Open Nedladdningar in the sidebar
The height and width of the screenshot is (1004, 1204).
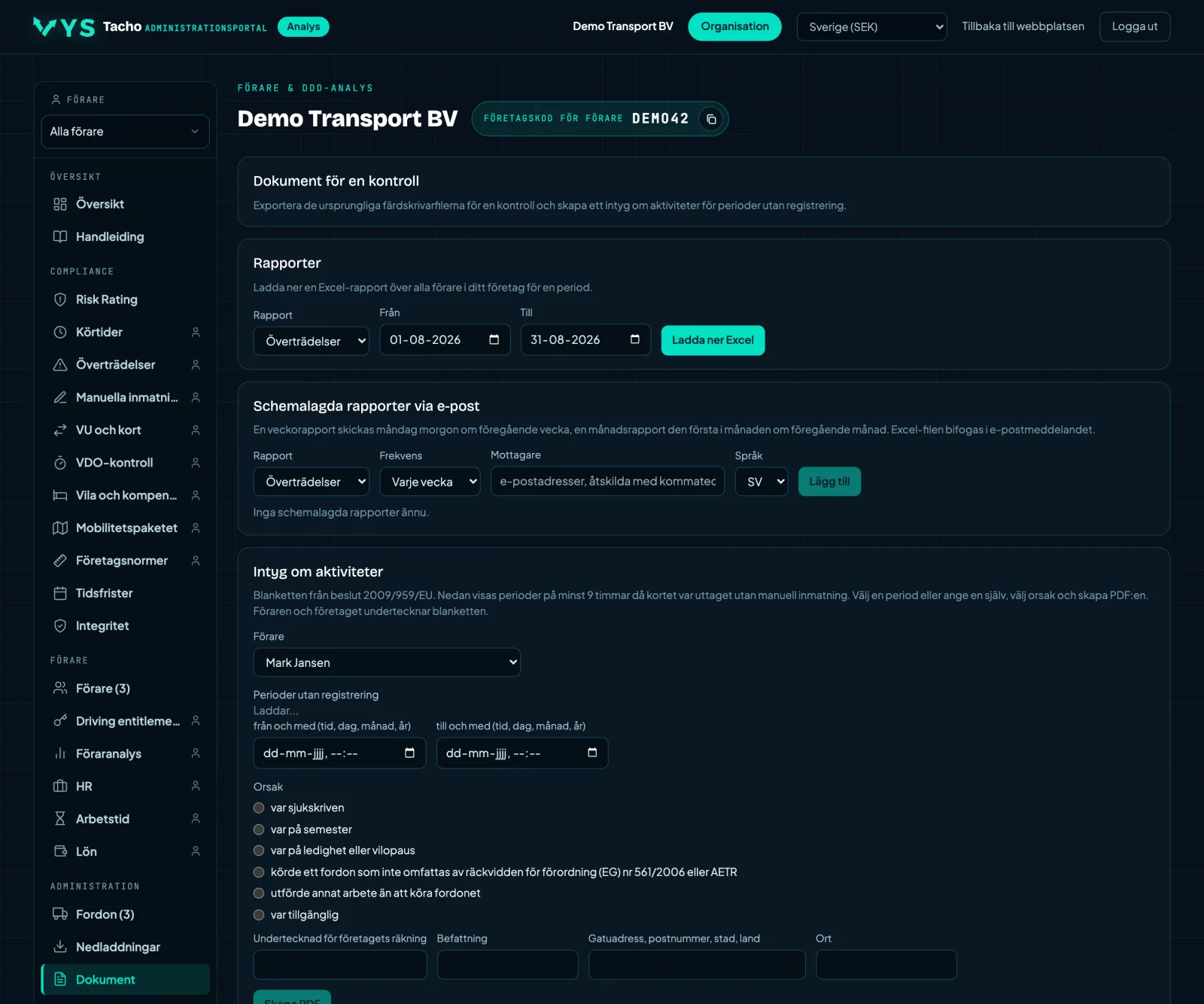click(x=125, y=947)
